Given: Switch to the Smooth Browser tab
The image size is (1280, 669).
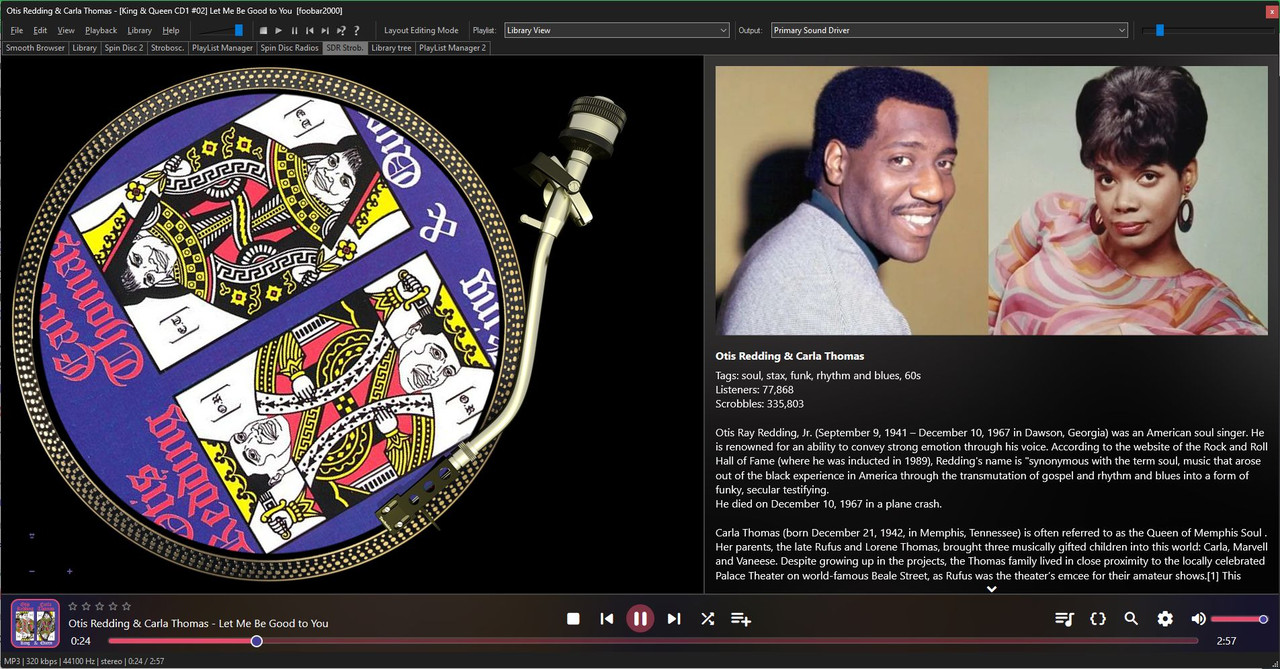Looking at the screenshot, I should (x=35, y=47).
